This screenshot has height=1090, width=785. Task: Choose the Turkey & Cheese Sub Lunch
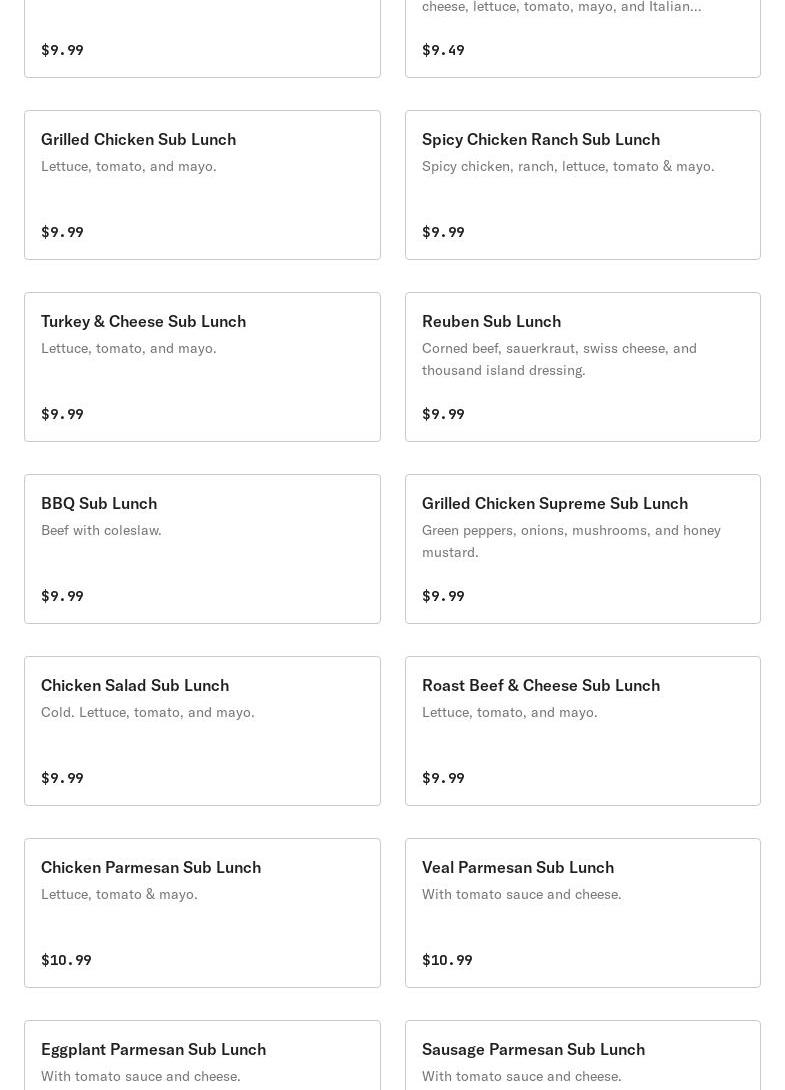click(x=202, y=367)
